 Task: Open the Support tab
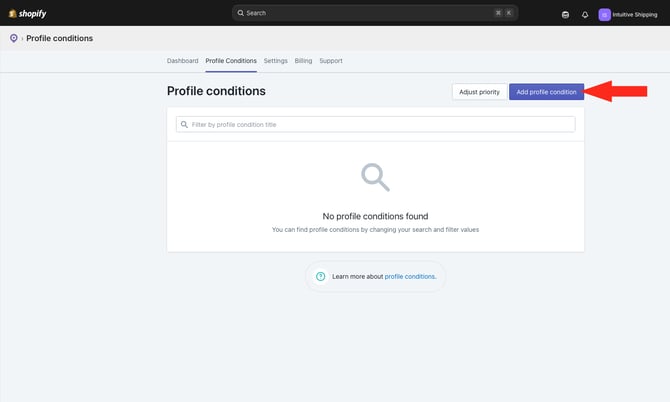331,61
